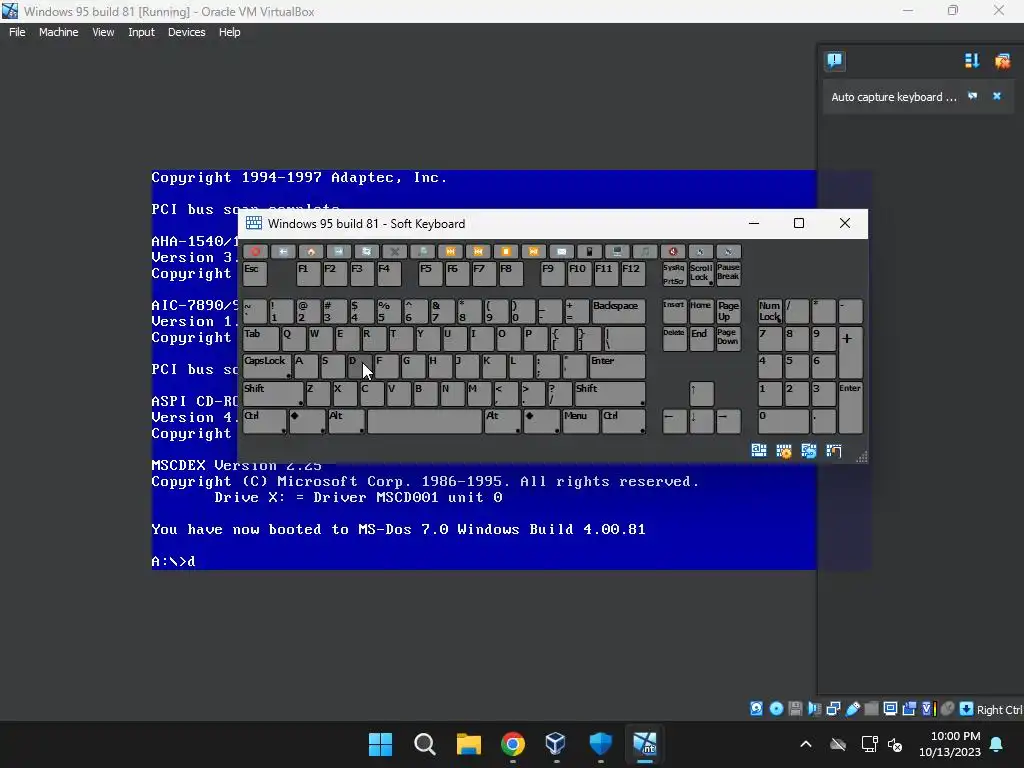Click the numpad plus key
Image resolution: width=1024 pixels, height=768 pixels.
pyautogui.click(x=850, y=353)
